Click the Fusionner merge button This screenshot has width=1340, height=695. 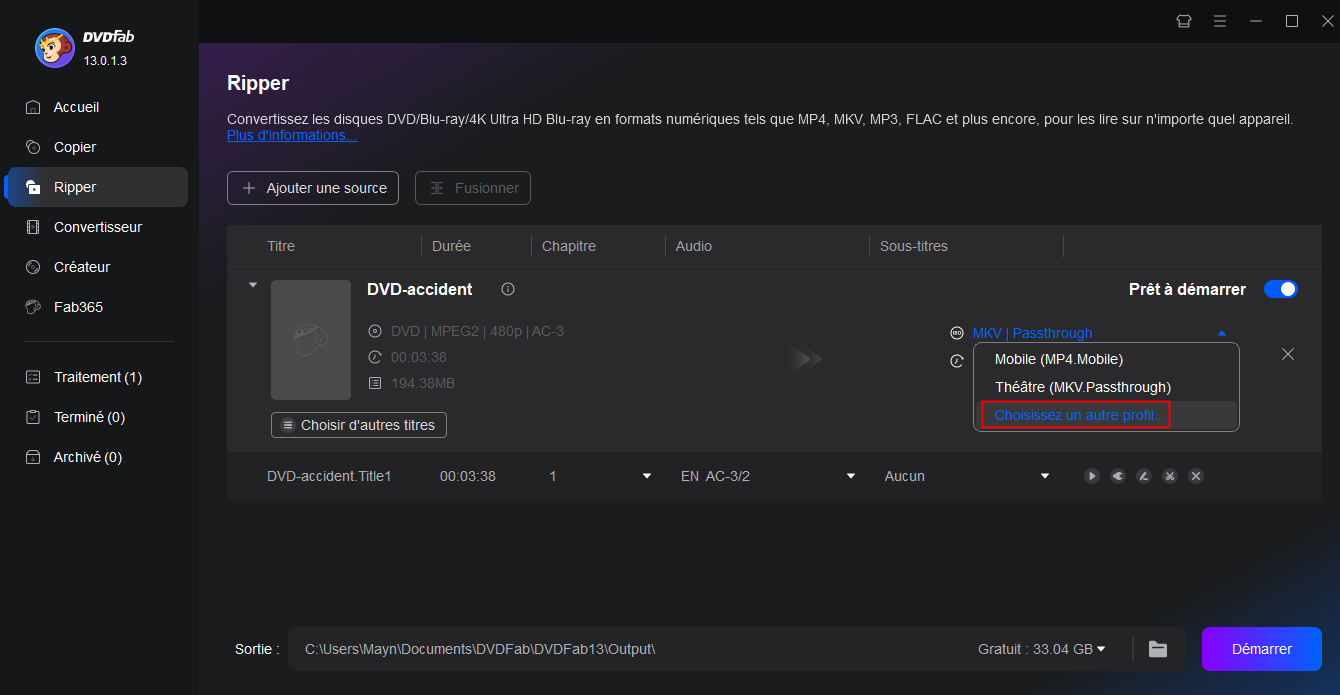(473, 188)
